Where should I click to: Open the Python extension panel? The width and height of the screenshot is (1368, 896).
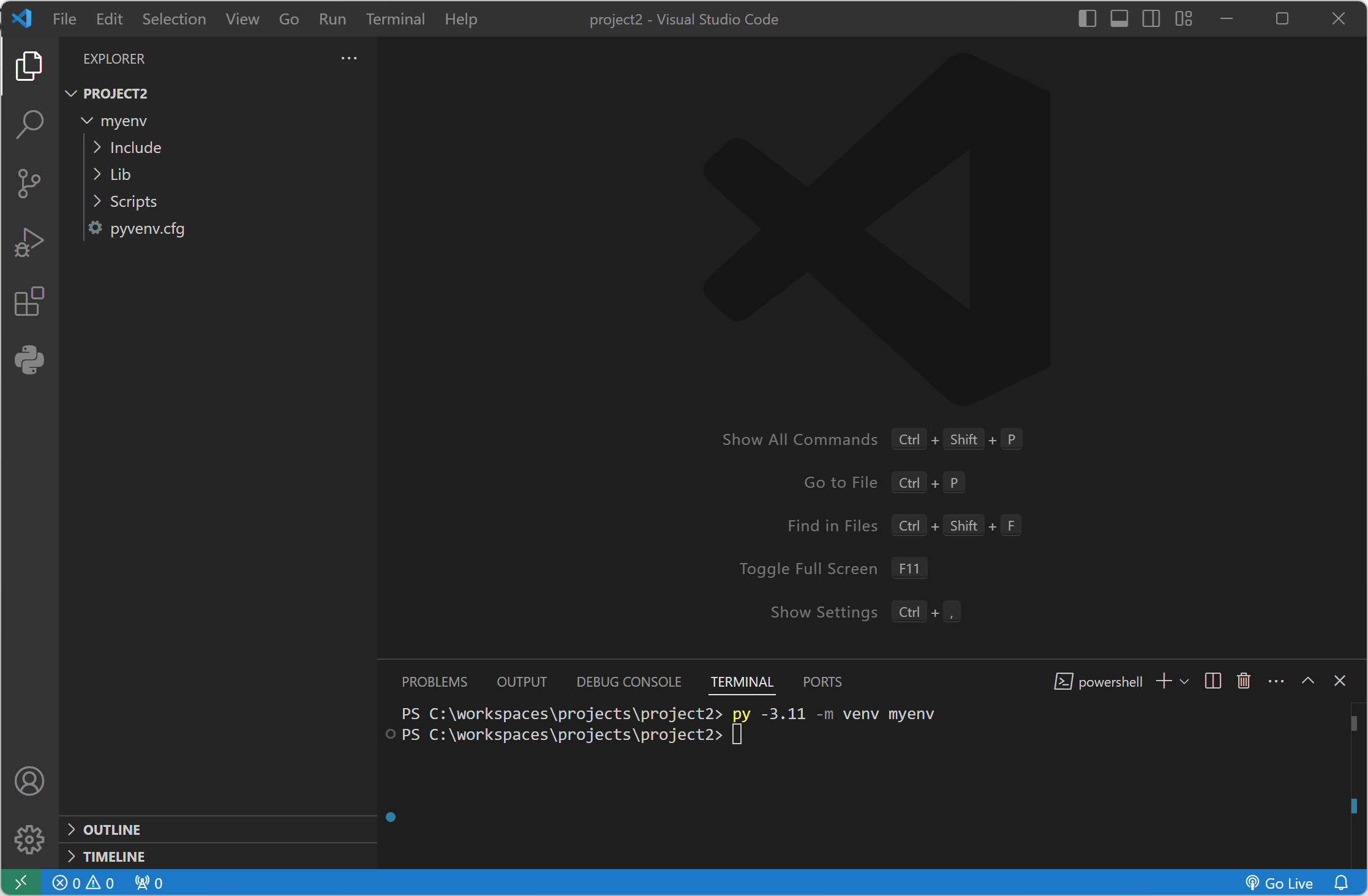(x=29, y=360)
